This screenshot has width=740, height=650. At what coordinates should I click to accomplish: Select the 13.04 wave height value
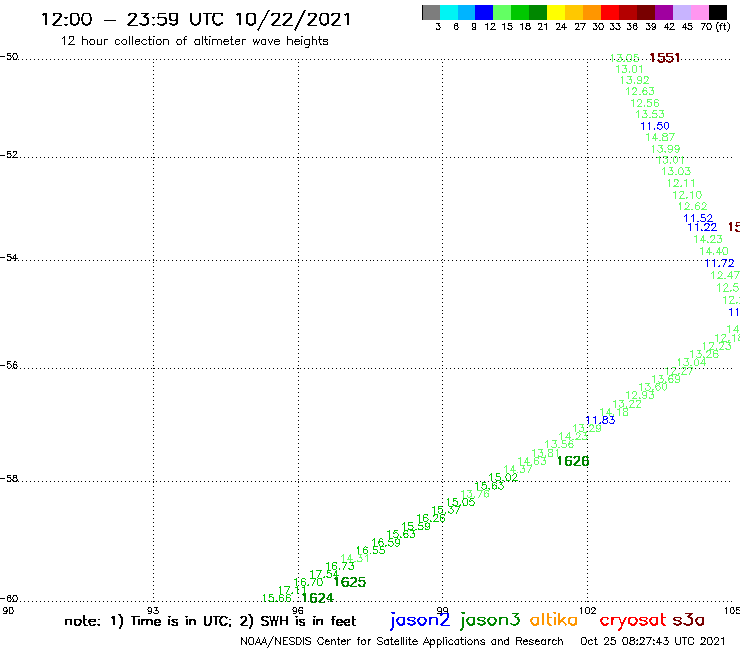coord(691,362)
